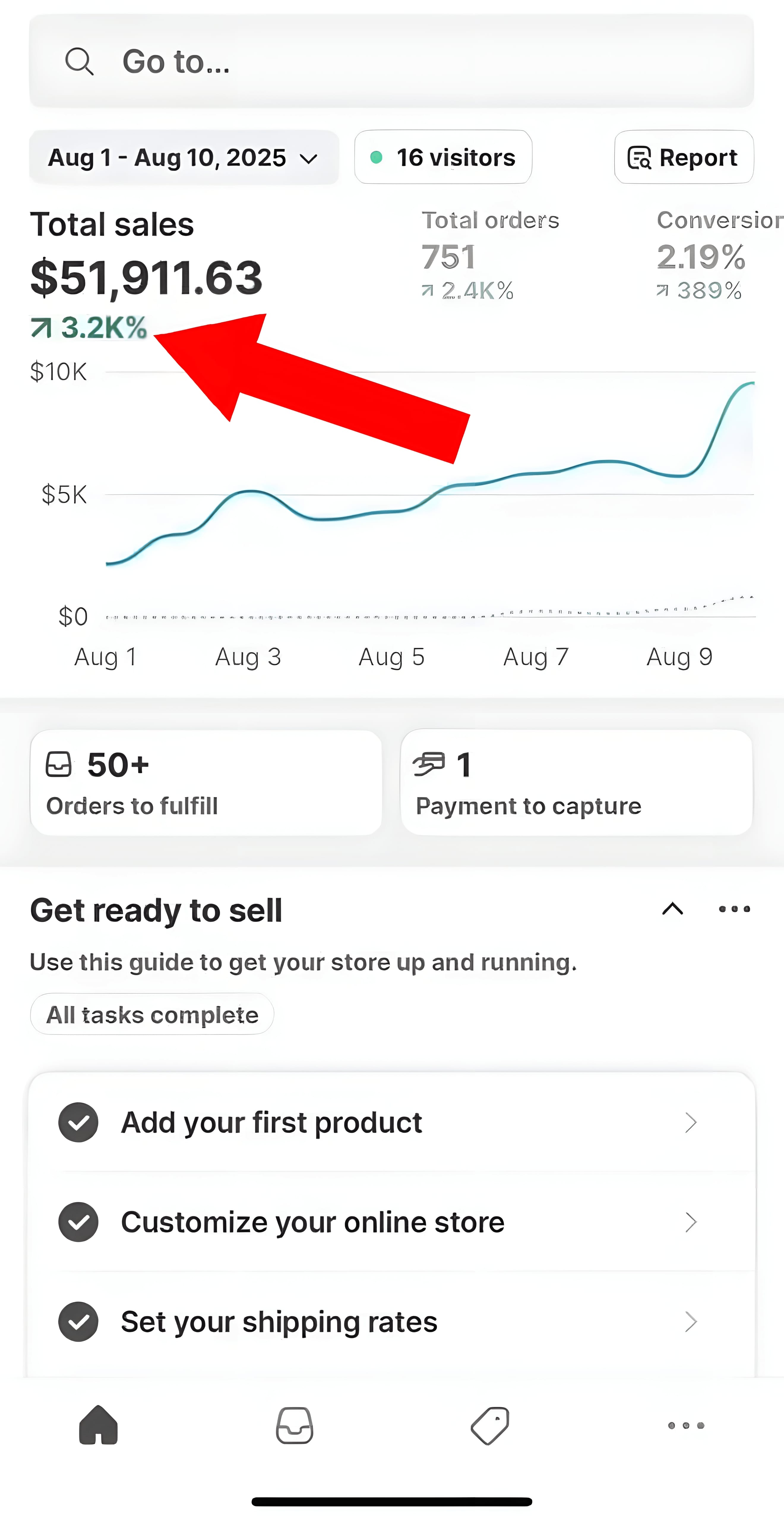Screen dimensions: 784x1521
Task: Open the 16 visitors live view
Action: (443, 157)
